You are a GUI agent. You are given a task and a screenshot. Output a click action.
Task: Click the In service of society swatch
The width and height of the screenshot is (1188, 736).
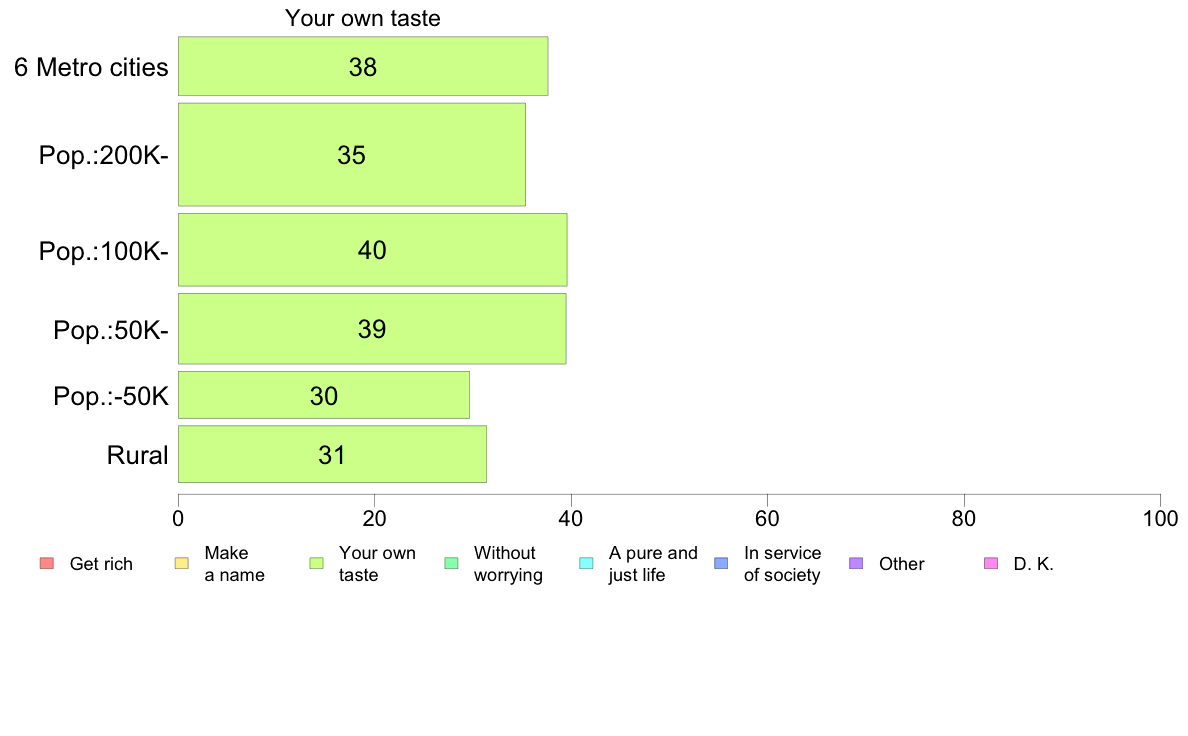click(721, 563)
